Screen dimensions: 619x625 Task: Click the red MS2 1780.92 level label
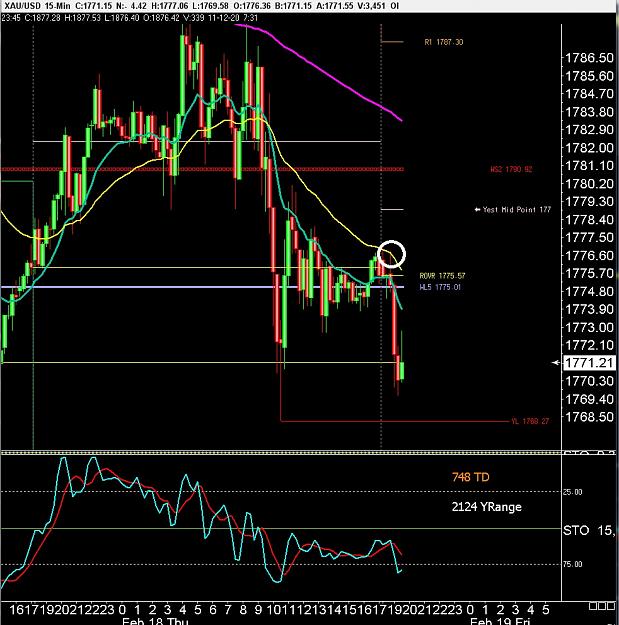pos(511,169)
